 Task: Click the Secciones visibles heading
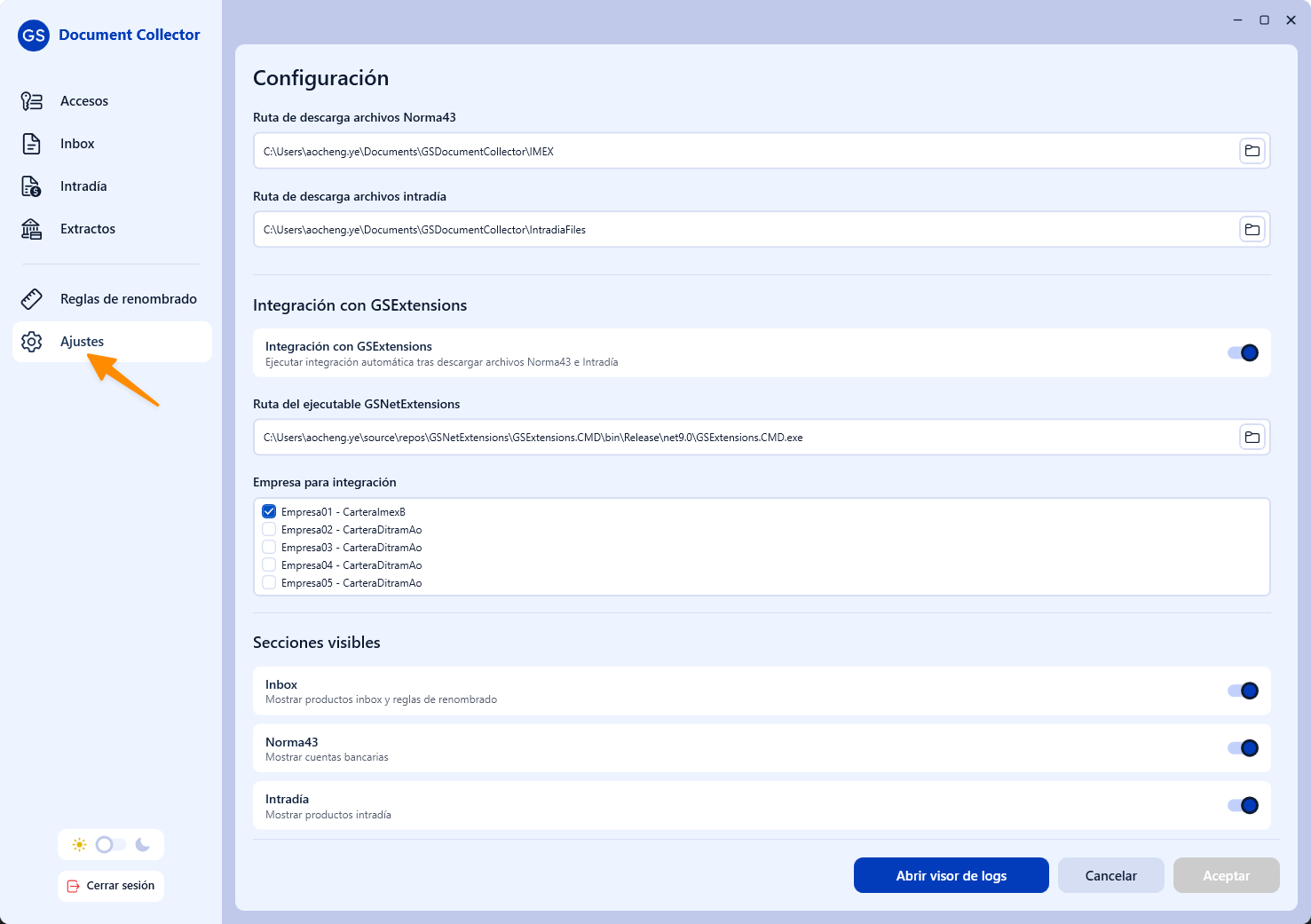[x=317, y=643]
